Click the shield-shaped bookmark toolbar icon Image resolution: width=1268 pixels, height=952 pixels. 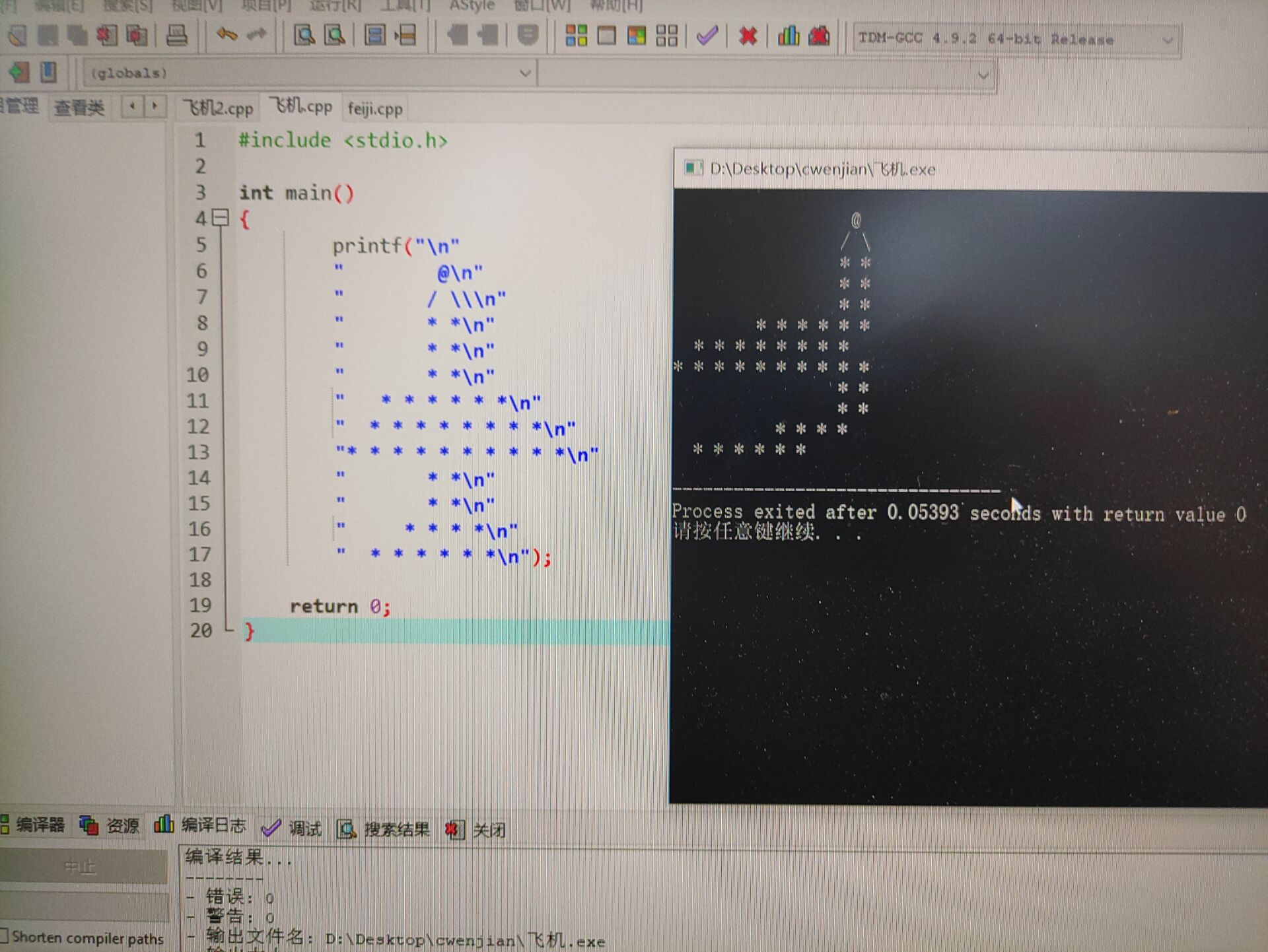click(x=527, y=35)
